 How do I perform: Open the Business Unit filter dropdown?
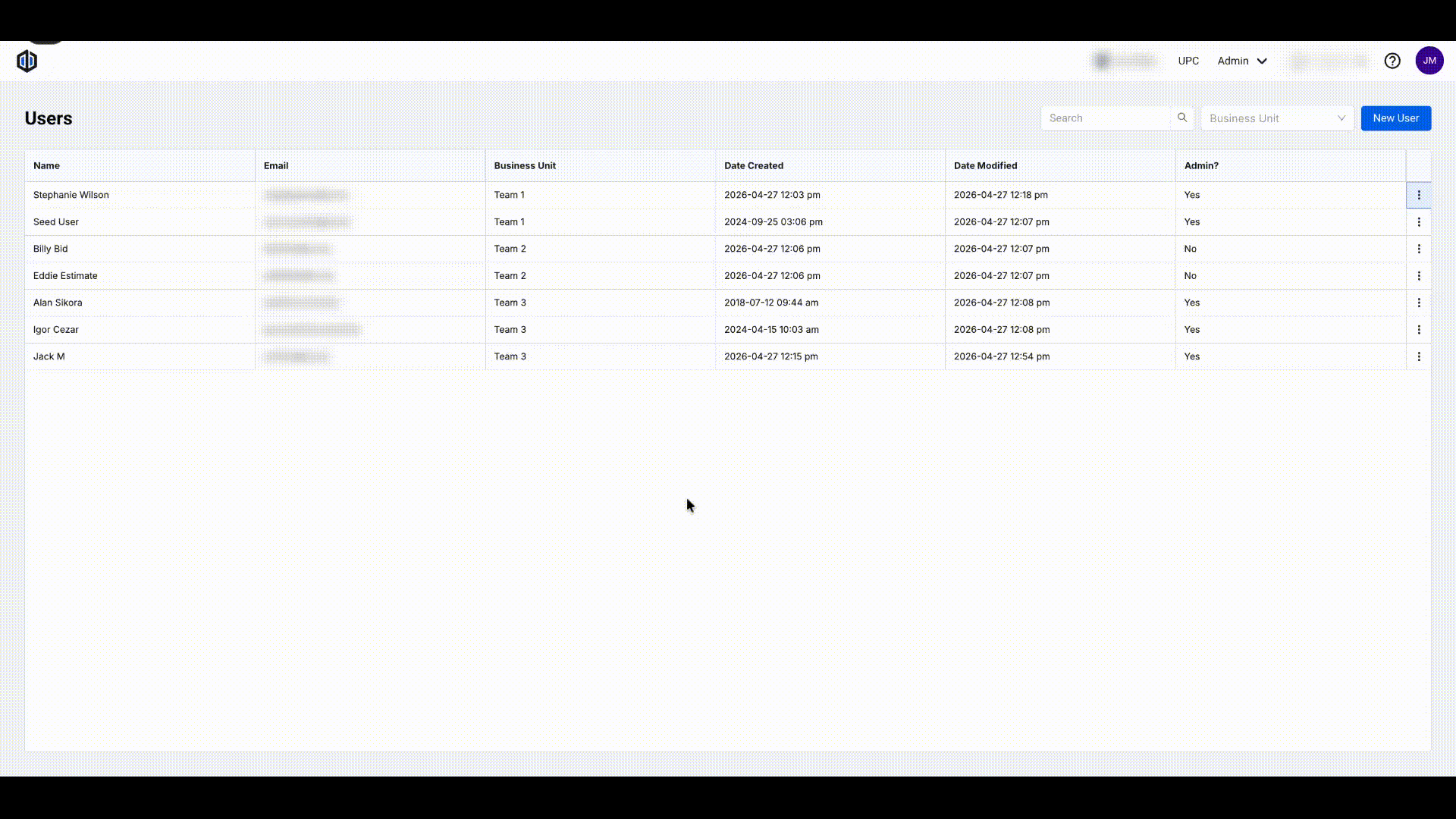click(1277, 118)
